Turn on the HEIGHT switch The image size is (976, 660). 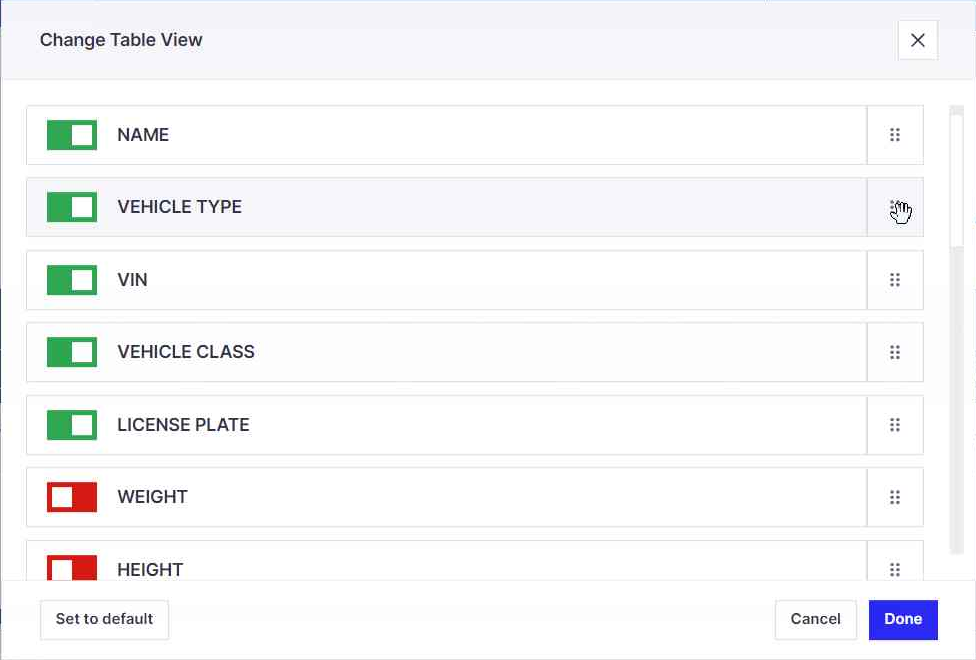tap(70, 569)
